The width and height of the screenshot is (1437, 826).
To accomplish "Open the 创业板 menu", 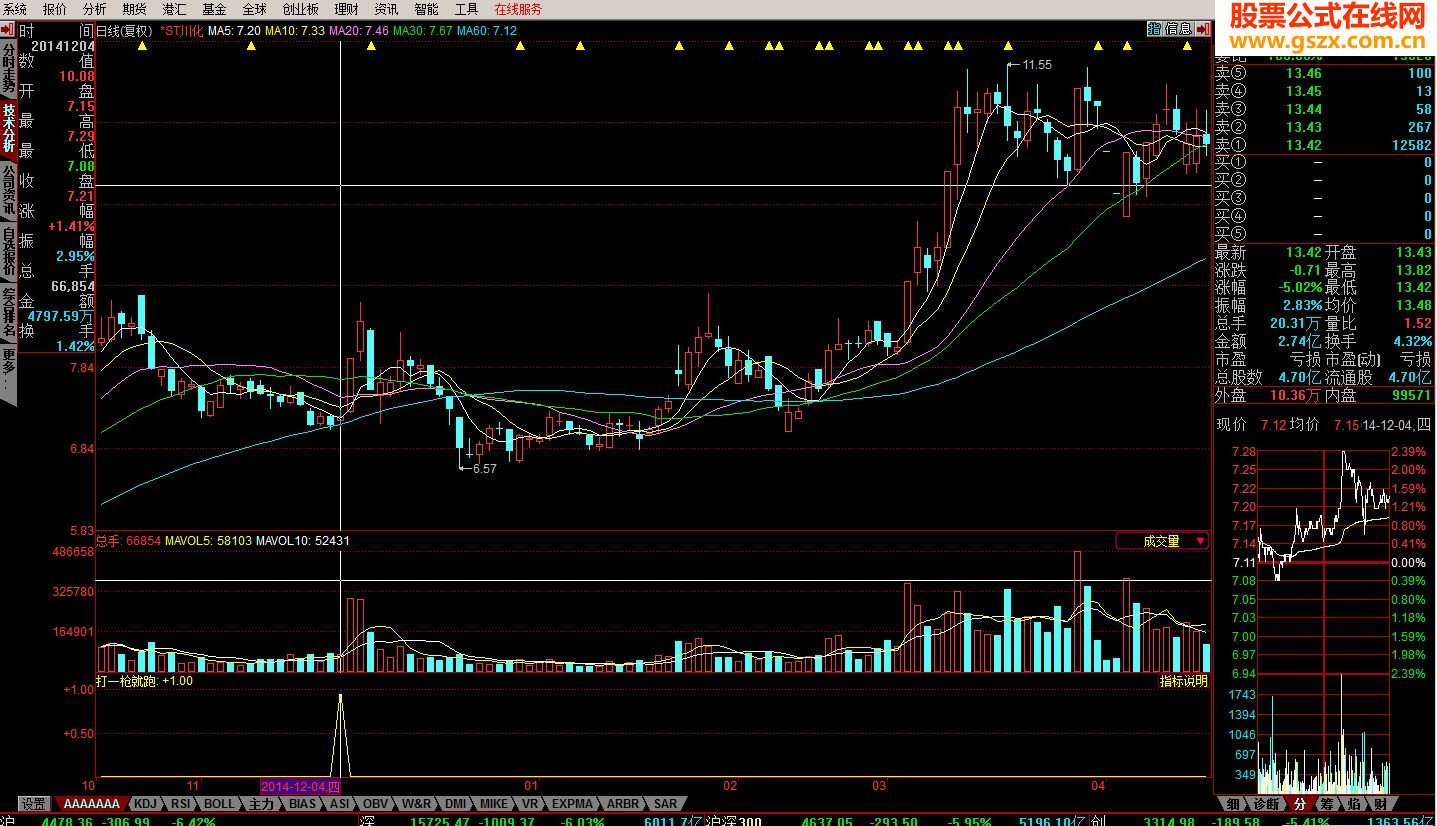I will click(301, 9).
